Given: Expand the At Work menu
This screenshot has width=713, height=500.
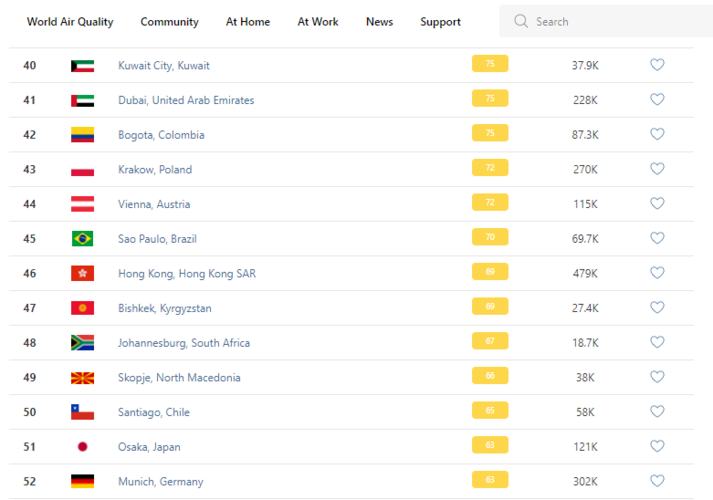Looking at the screenshot, I should pos(318,22).
